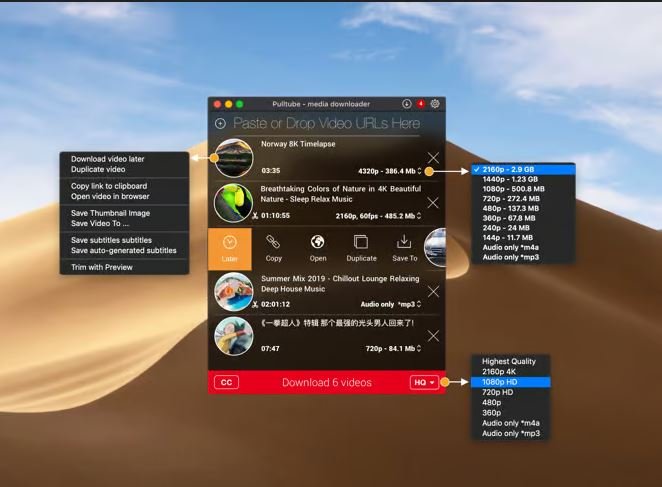Choose Highest Quality preset
This screenshot has height=487, width=662.
click(510, 362)
